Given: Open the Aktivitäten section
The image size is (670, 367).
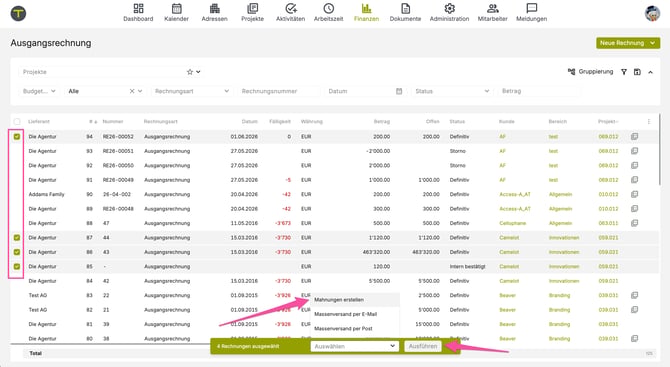Looking at the screenshot, I should point(291,12).
